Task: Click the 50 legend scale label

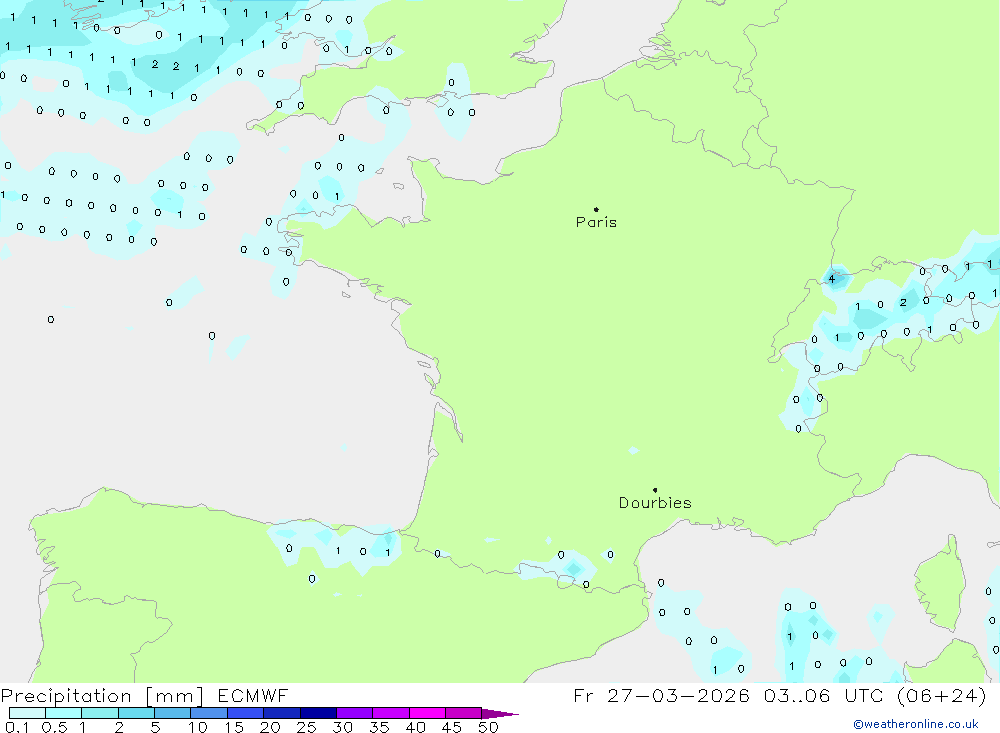Action: pyautogui.click(x=488, y=727)
